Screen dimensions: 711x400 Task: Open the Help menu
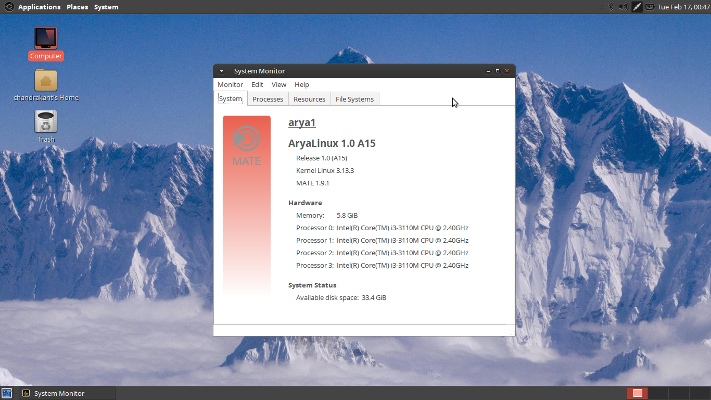[x=301, y=85]
